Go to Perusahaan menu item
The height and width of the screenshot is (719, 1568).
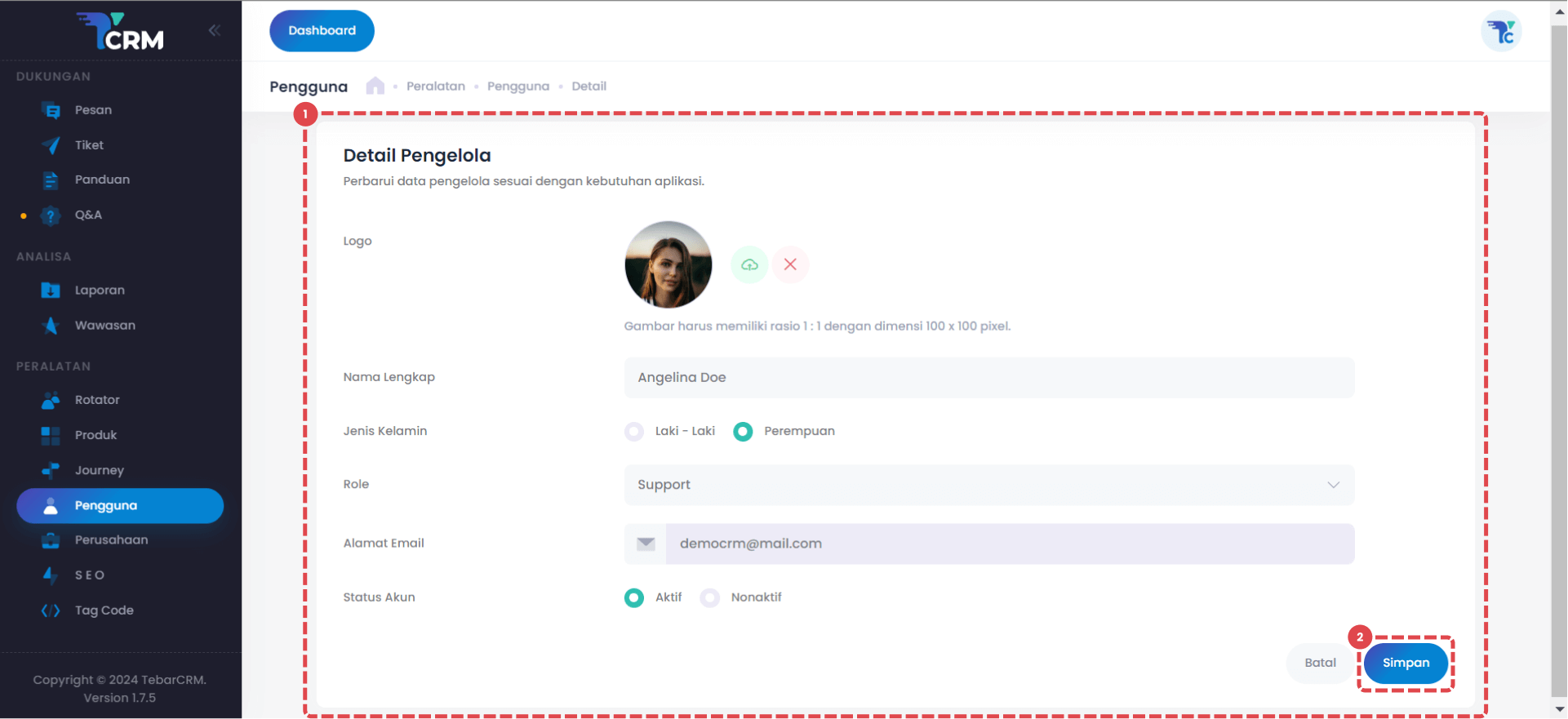[111, 540]
